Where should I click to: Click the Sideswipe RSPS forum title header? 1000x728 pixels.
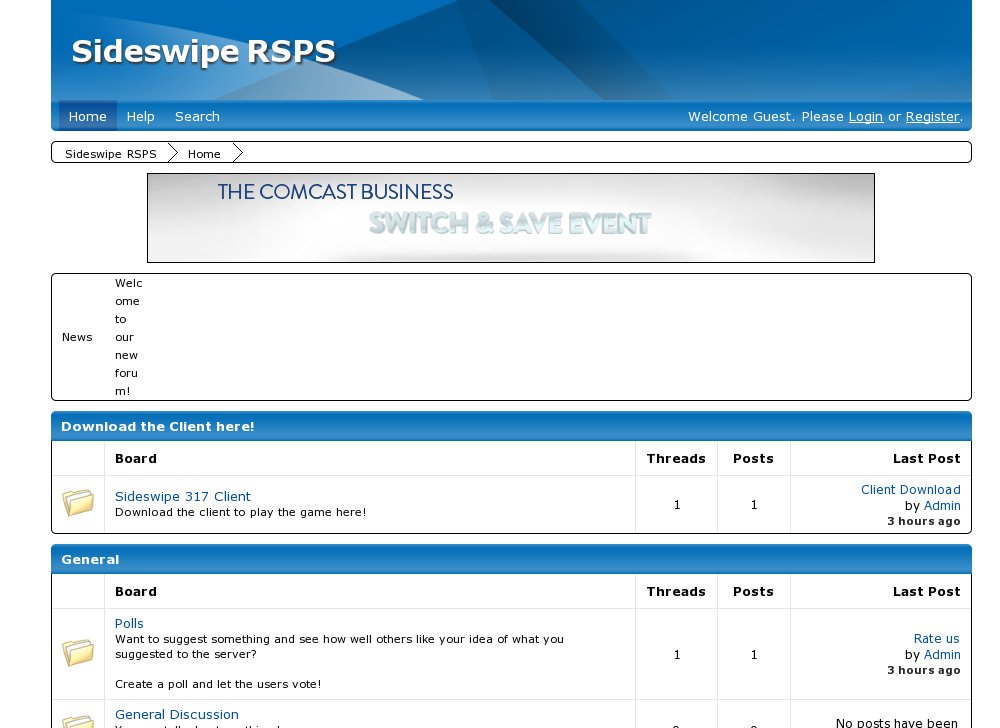(x=203, y=51)
